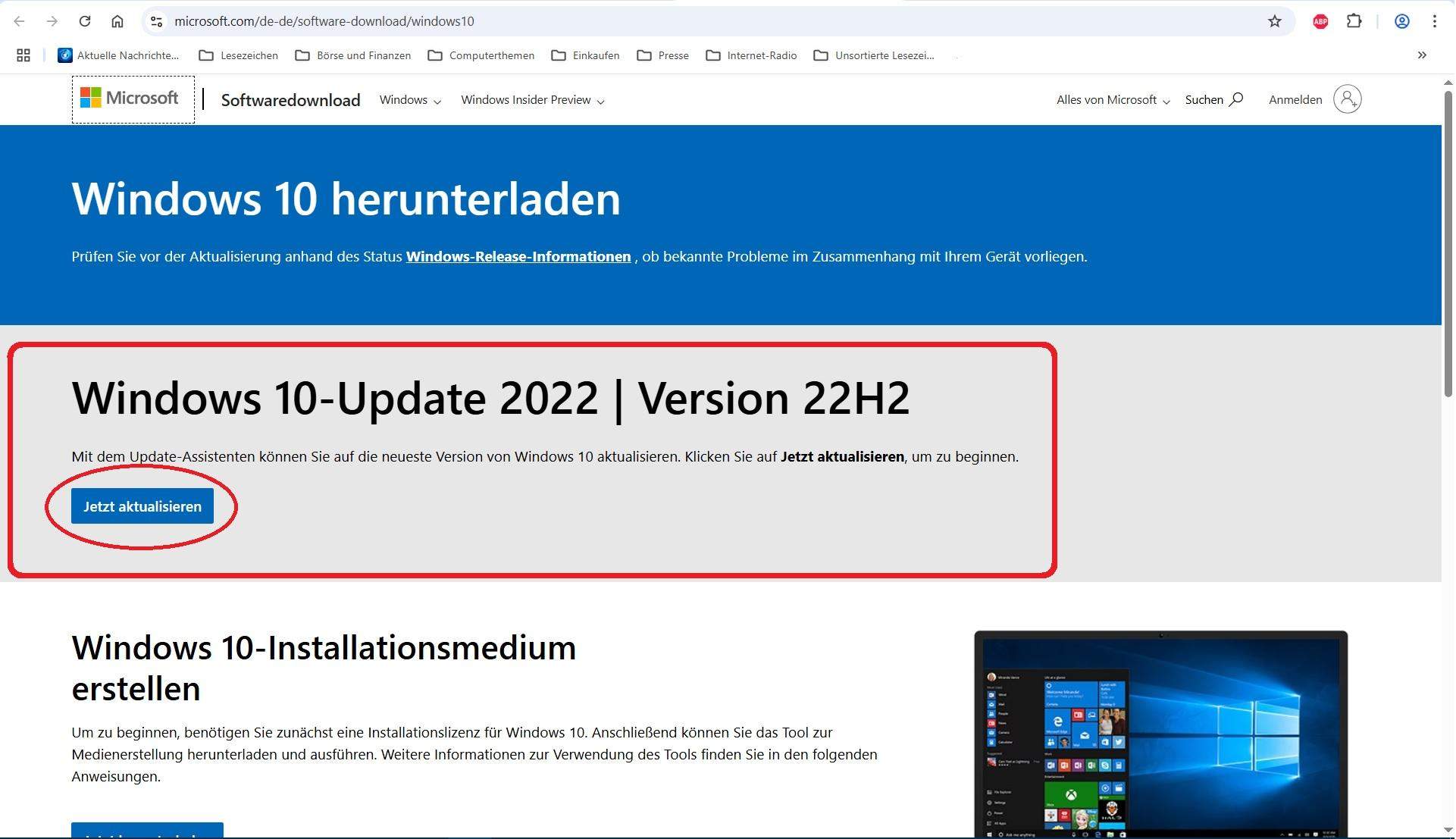1456x839 pixels.
Task: Open the browser extensions puzzle icon
Action: [x=1354, y=21]
